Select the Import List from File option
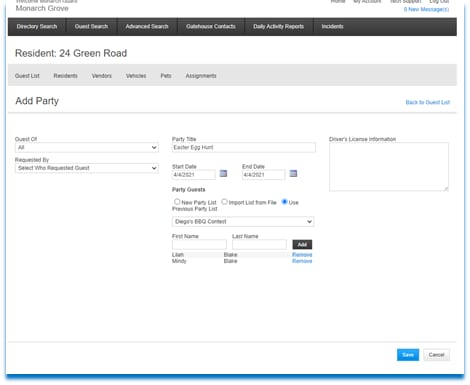This screenshot has height=385, width=470. coord(224,202)
